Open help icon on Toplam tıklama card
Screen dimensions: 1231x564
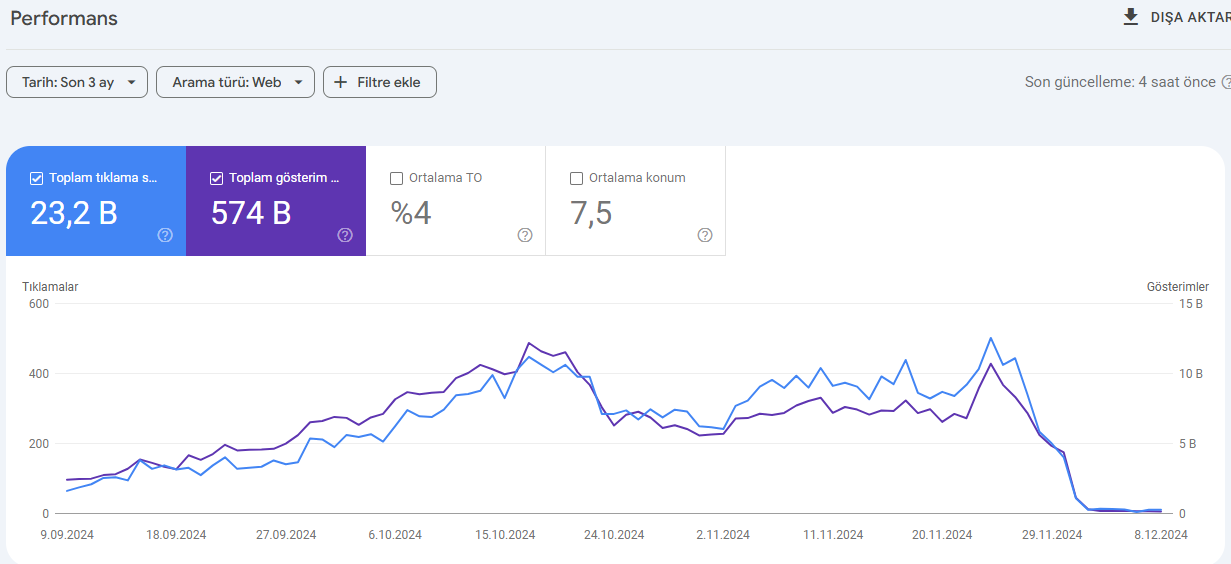(165, 235)
